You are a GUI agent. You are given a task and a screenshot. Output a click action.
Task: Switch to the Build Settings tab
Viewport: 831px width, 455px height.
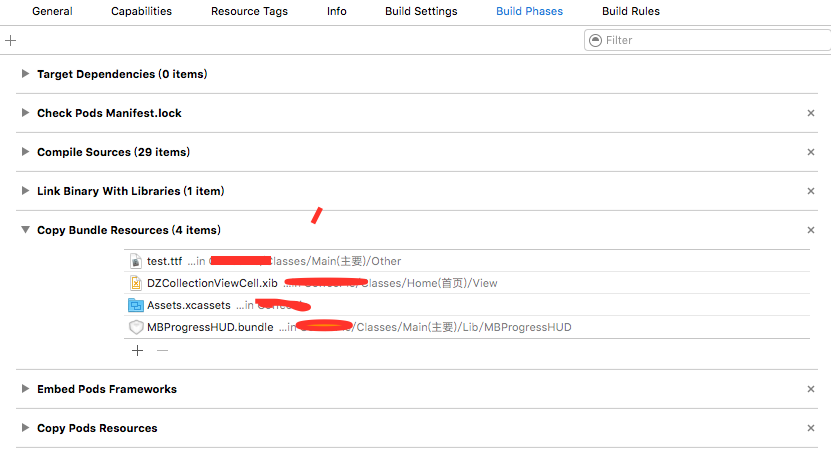[421, 11]
